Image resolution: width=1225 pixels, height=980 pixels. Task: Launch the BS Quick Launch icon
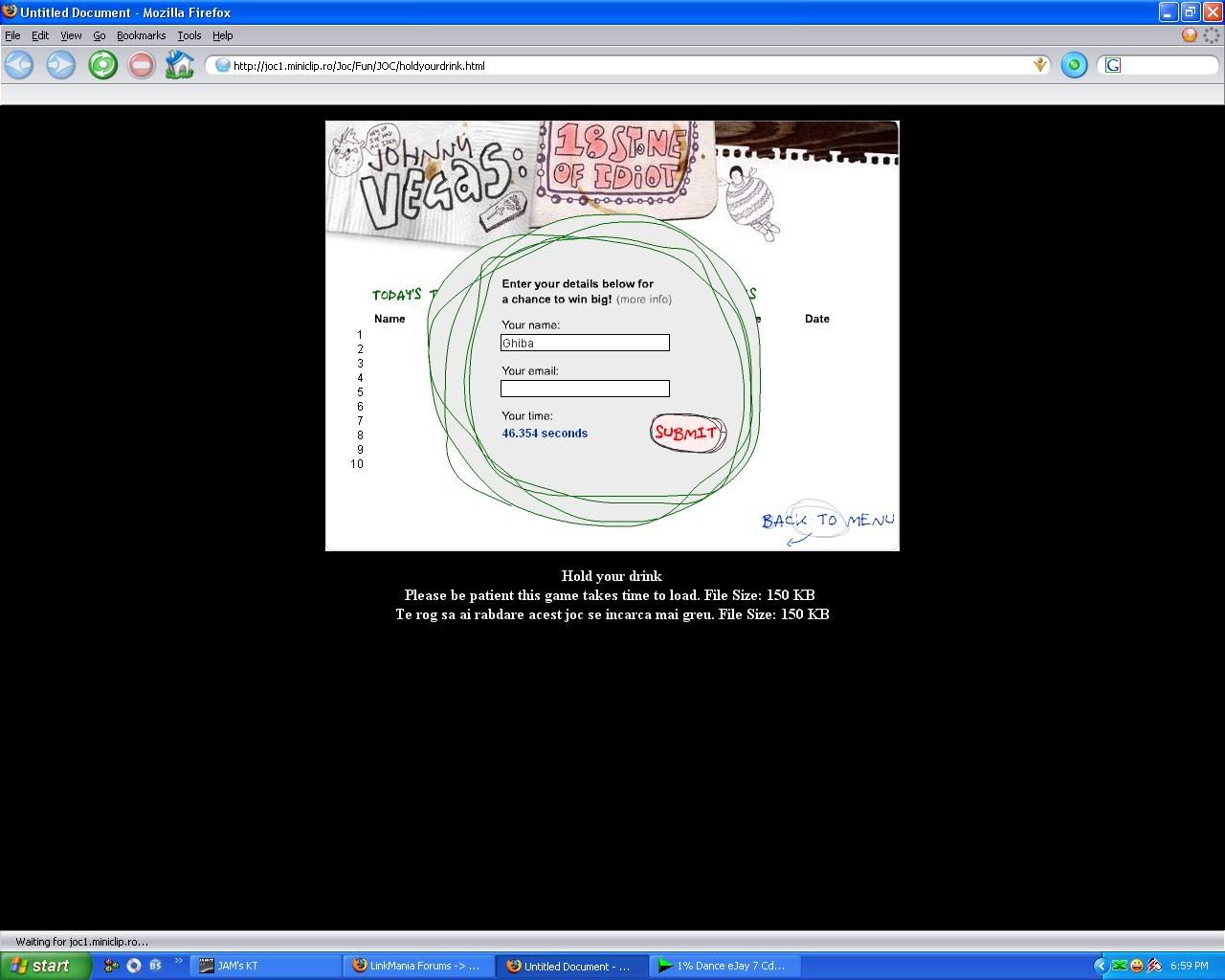(155, 966)
